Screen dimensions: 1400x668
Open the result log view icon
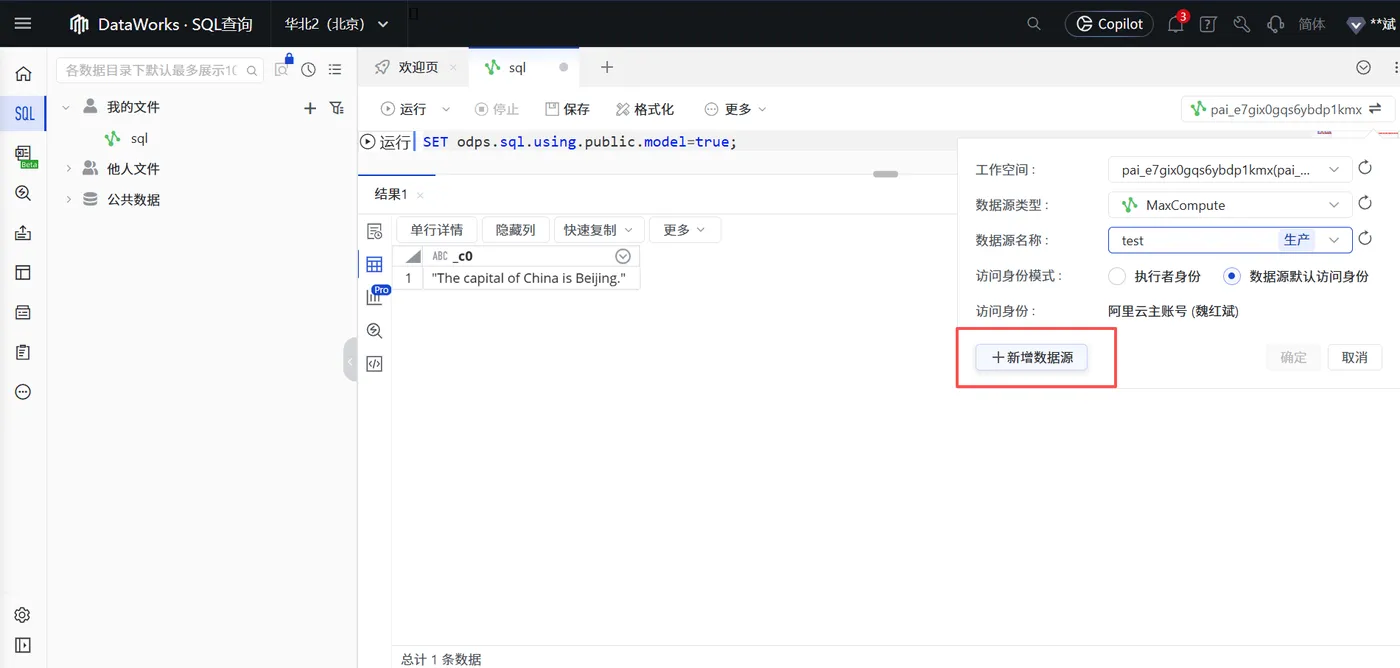(x=374, y=231)
